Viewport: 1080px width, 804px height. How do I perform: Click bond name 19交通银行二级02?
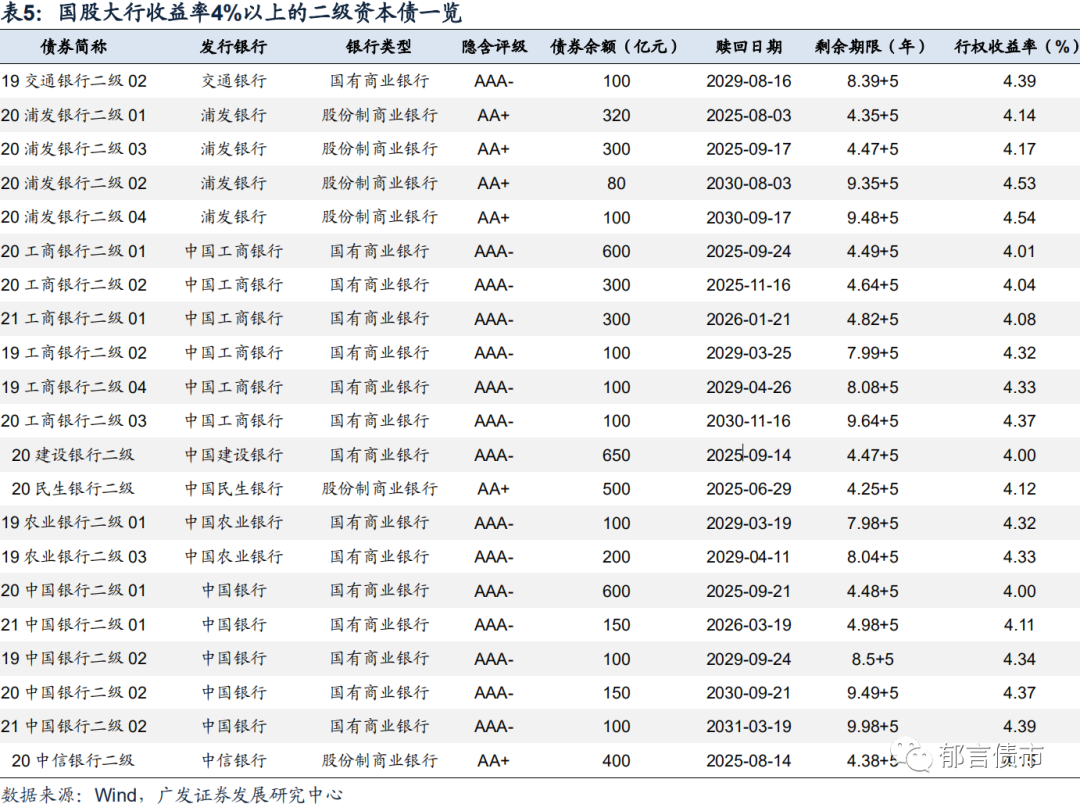(x=74, y=81)
